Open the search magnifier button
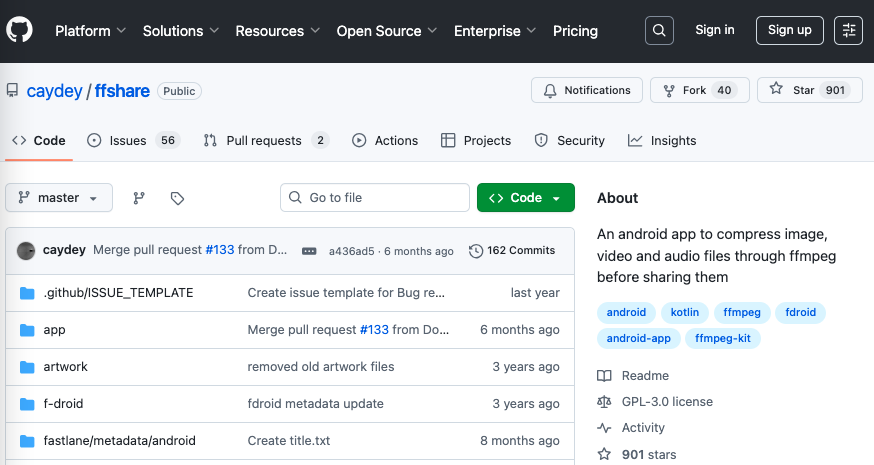The height and width of the screenshot is (465, 874). point(659,30)
